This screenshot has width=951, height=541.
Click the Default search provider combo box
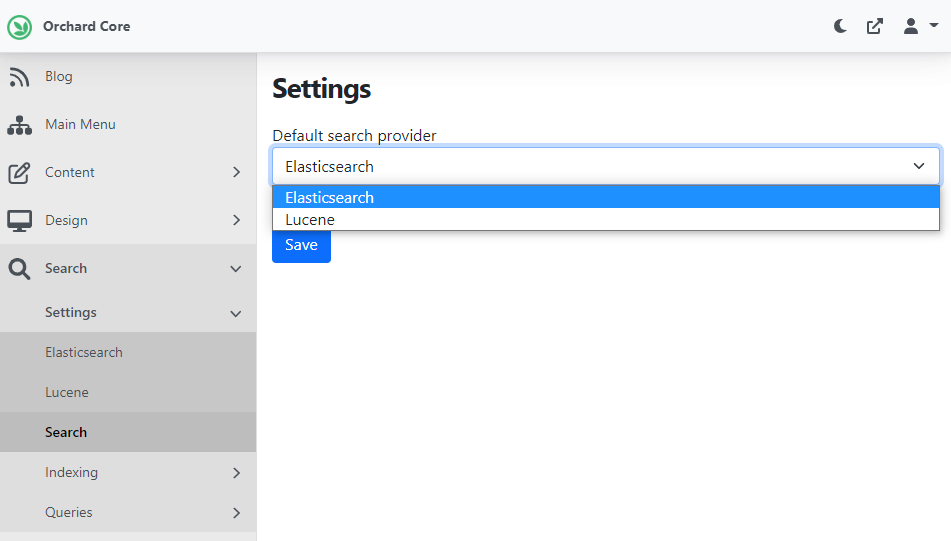(x=606, y=166)
